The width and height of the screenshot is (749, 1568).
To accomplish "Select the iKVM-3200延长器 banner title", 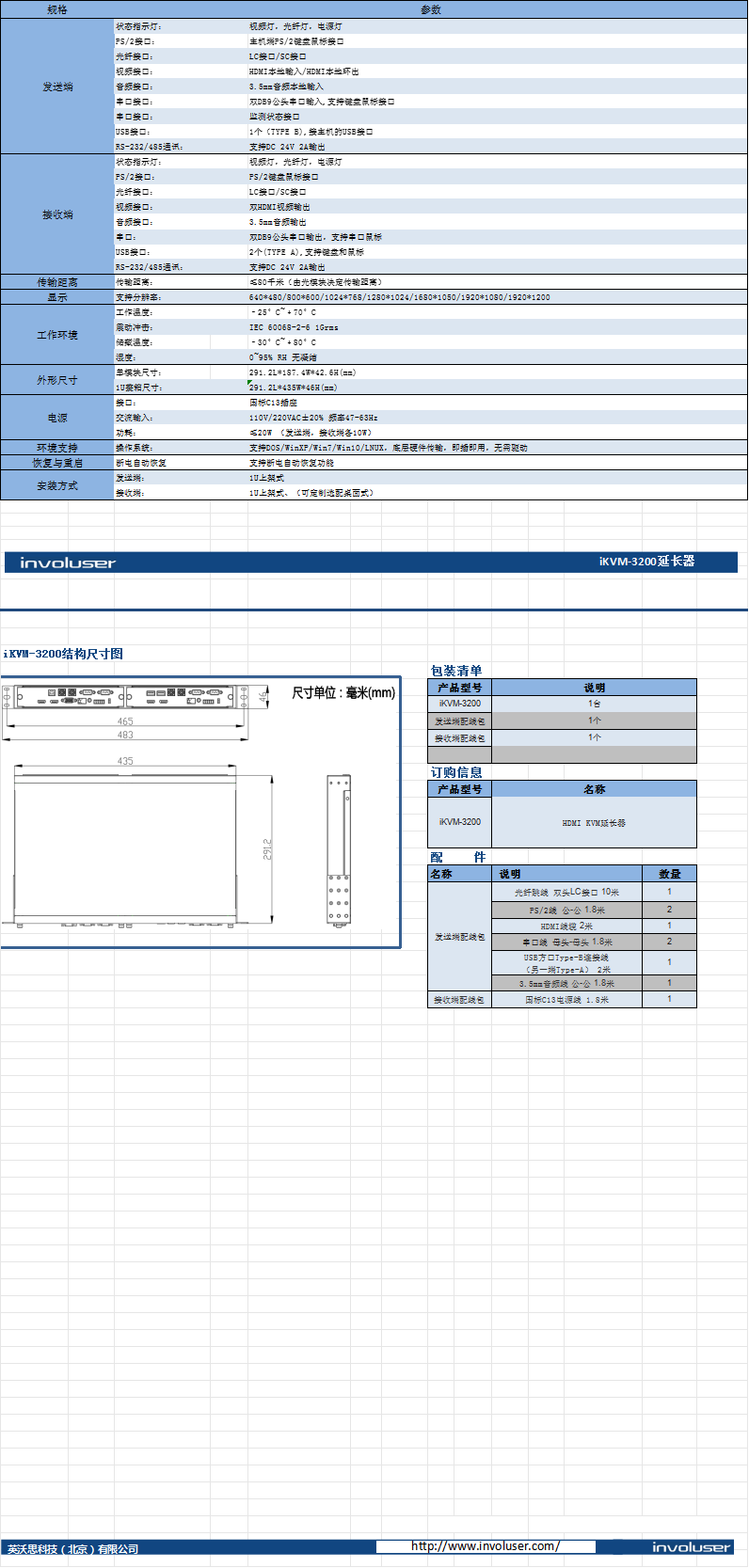I will click(646, 562).
